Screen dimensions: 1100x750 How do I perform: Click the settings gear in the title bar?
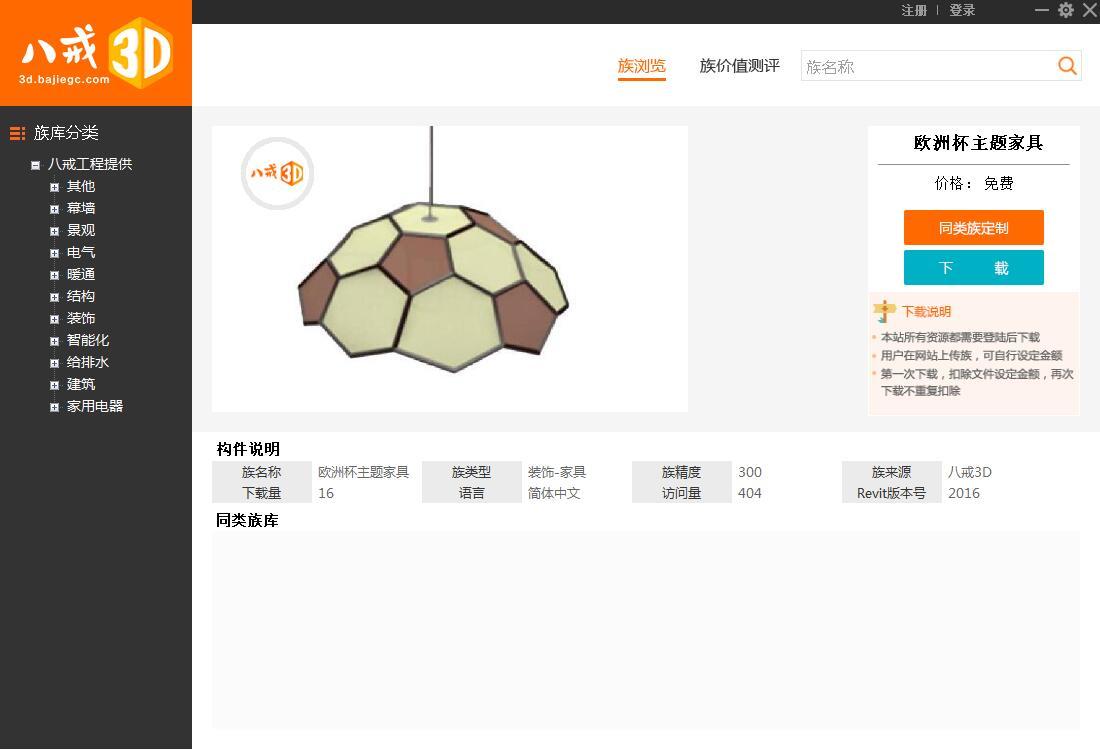pyautogui.click(x=1065, y=11)
